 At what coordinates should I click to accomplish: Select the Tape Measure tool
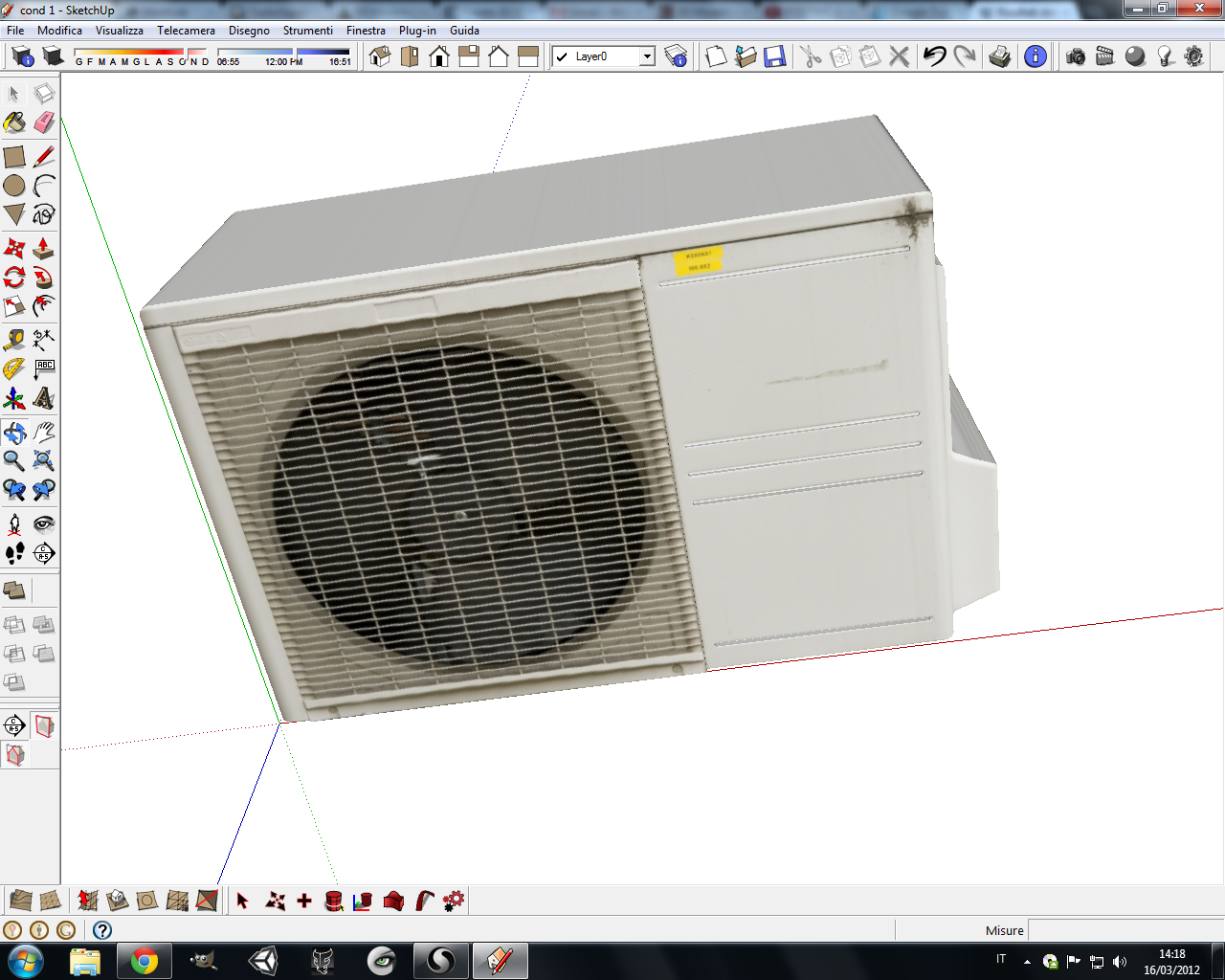pos(14,340)
